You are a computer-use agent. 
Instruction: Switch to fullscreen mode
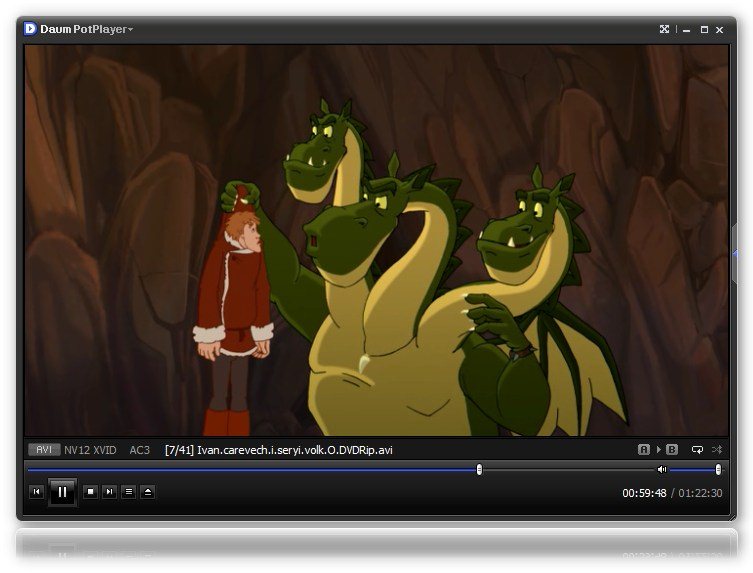664,29
